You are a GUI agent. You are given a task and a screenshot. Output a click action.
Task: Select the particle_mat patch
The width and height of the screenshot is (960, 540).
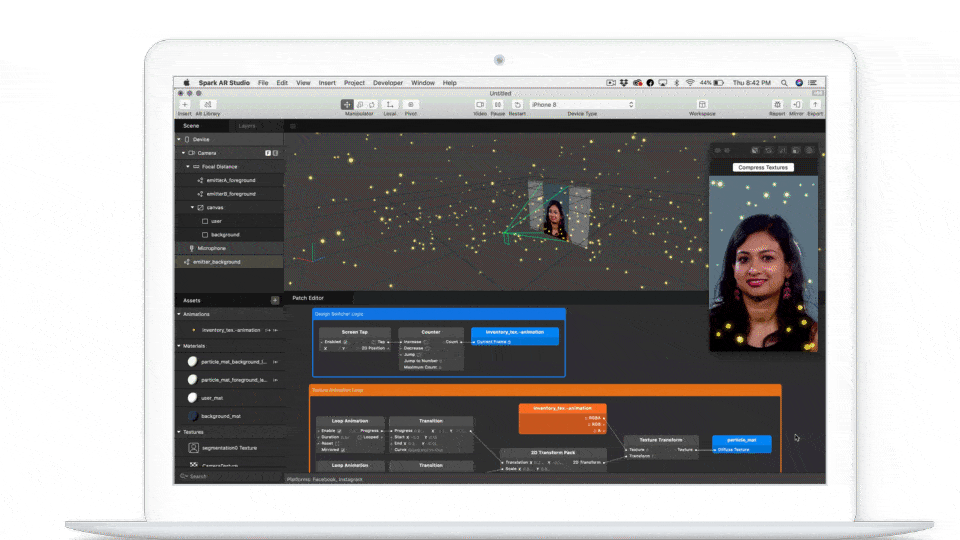point(741,444)
